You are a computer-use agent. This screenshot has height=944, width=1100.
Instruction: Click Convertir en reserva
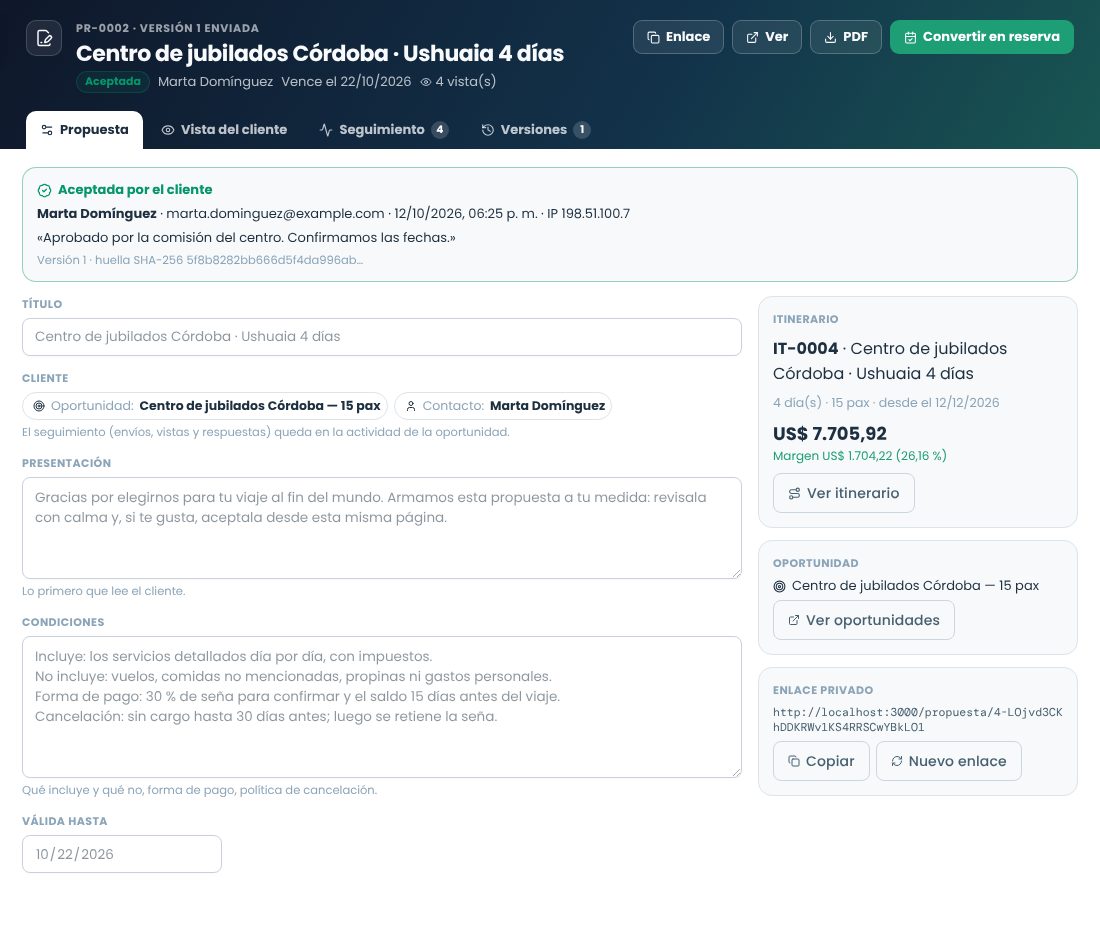pyautogui.click(x=981, y=37)
